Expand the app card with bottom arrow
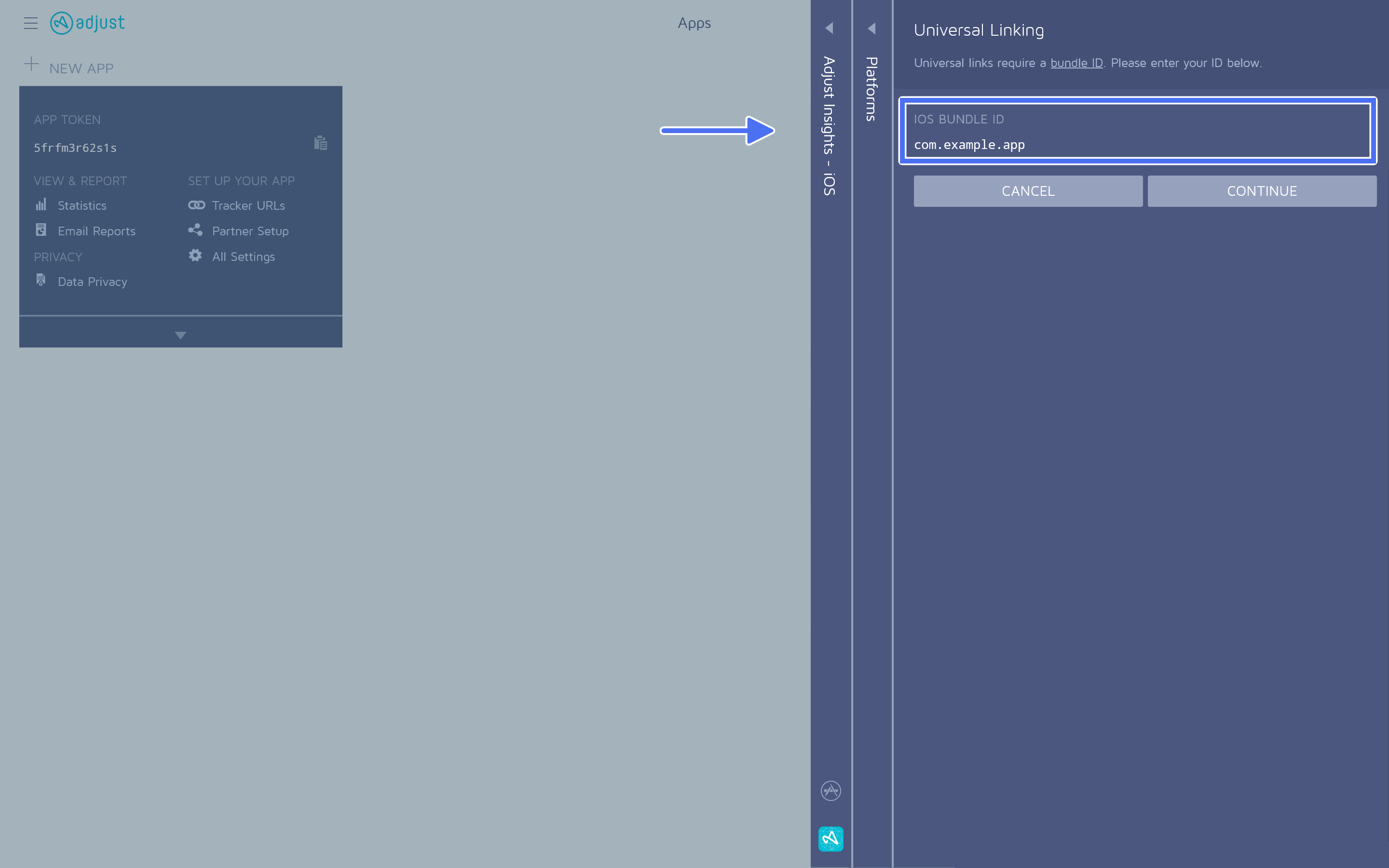1389x868 pixels. pyautogui.click(x=180, y=335)
